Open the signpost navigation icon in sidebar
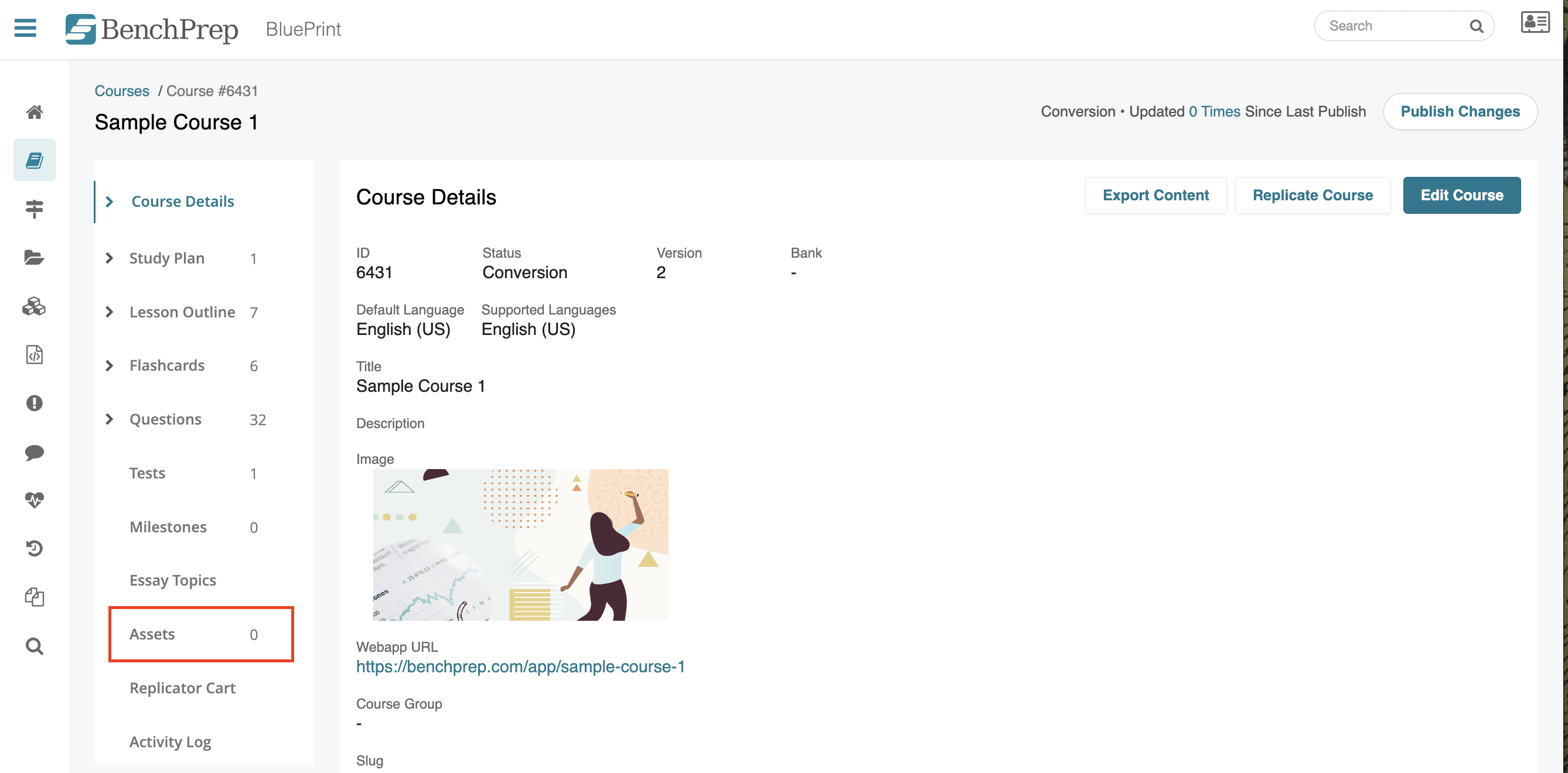 coord(35,208)
